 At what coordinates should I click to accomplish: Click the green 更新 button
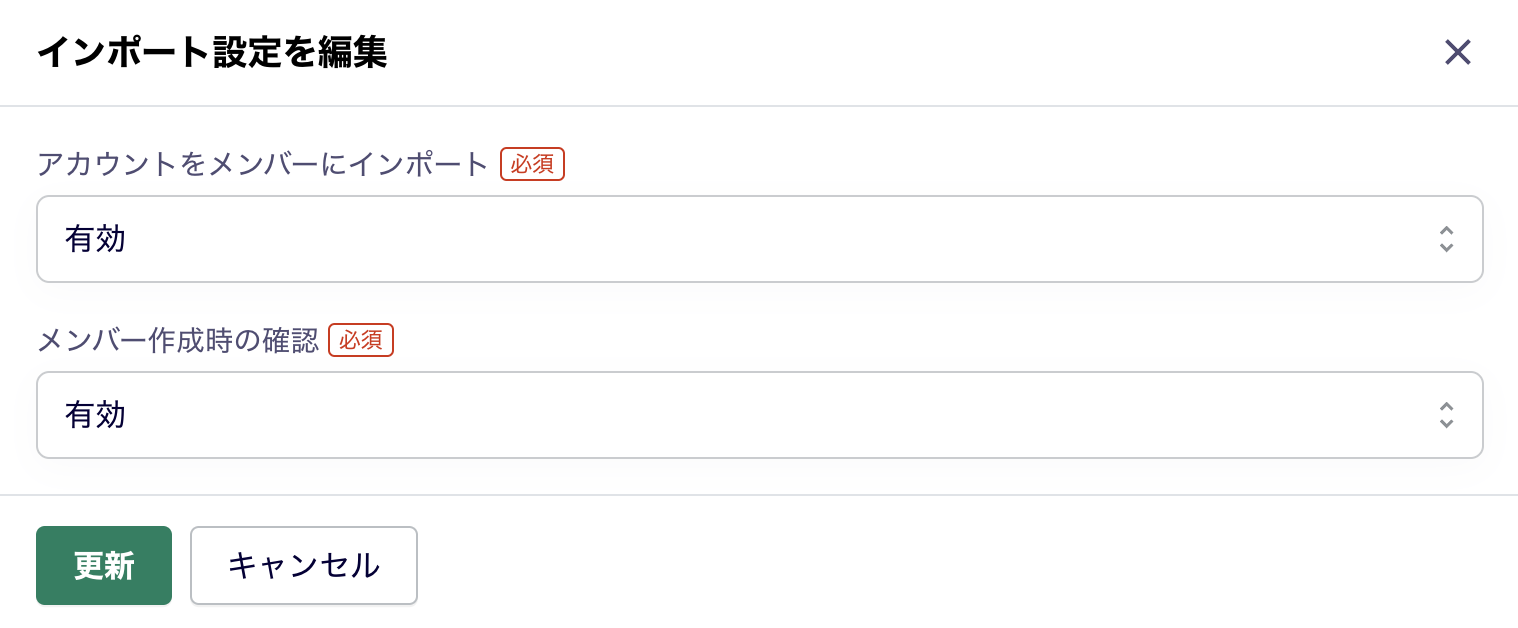104,566
